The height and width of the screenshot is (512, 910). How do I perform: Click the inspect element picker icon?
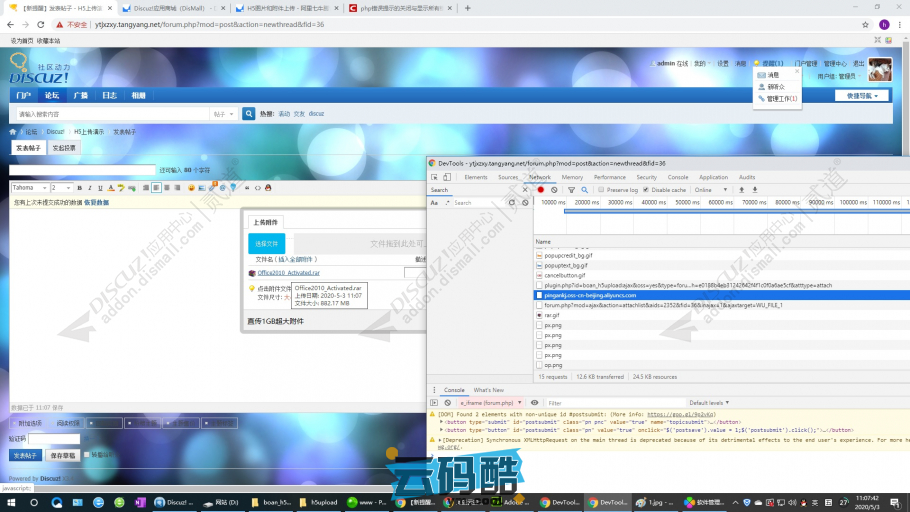(434, 177)
